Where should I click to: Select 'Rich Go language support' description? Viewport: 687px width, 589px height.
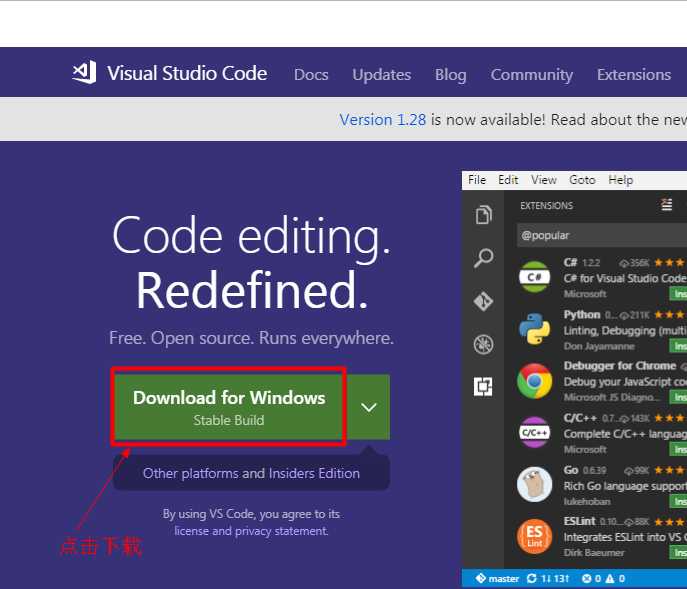point(625,486)
